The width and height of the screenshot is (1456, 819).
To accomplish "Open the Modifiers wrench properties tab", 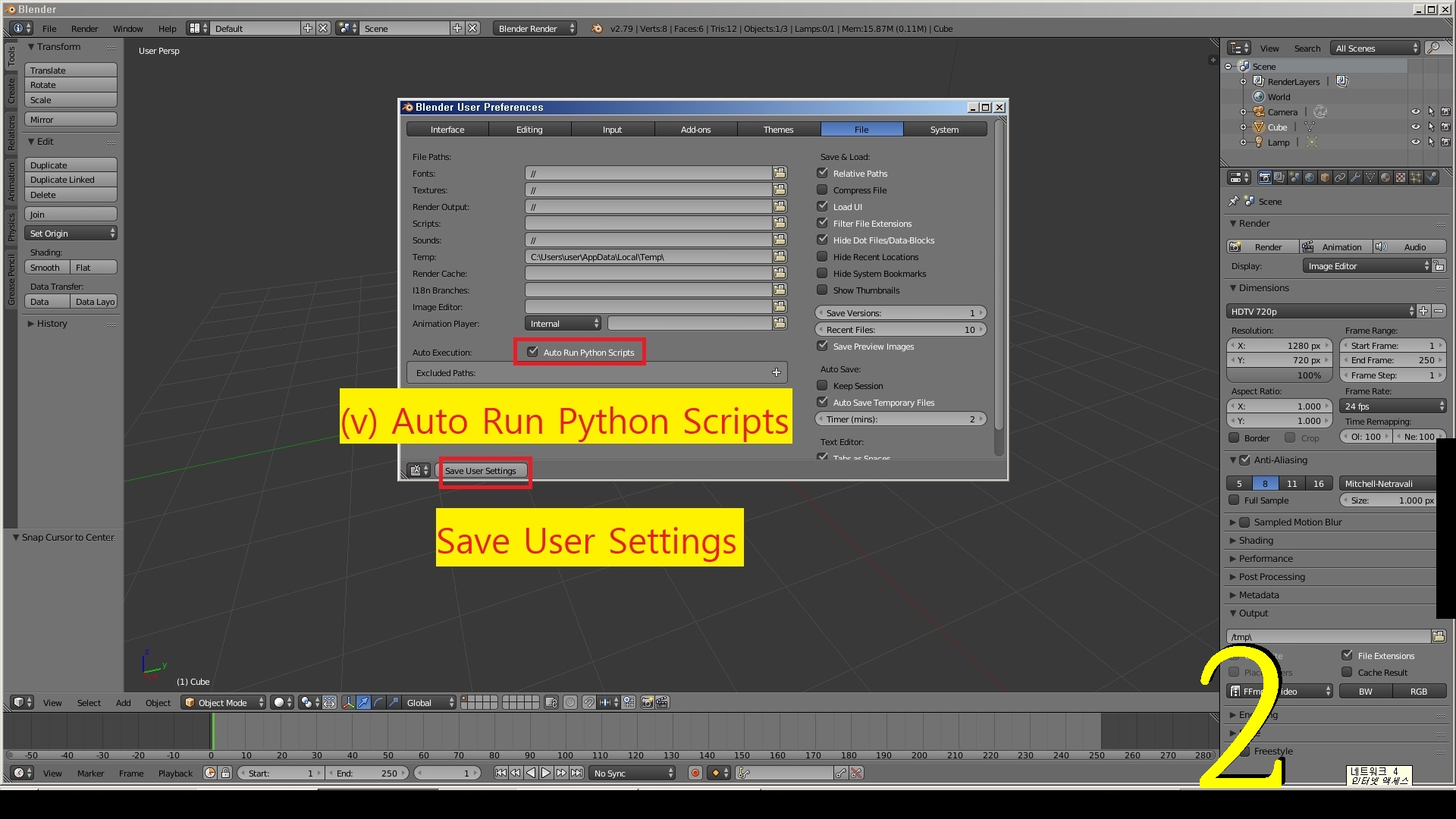I will 1355,177.
